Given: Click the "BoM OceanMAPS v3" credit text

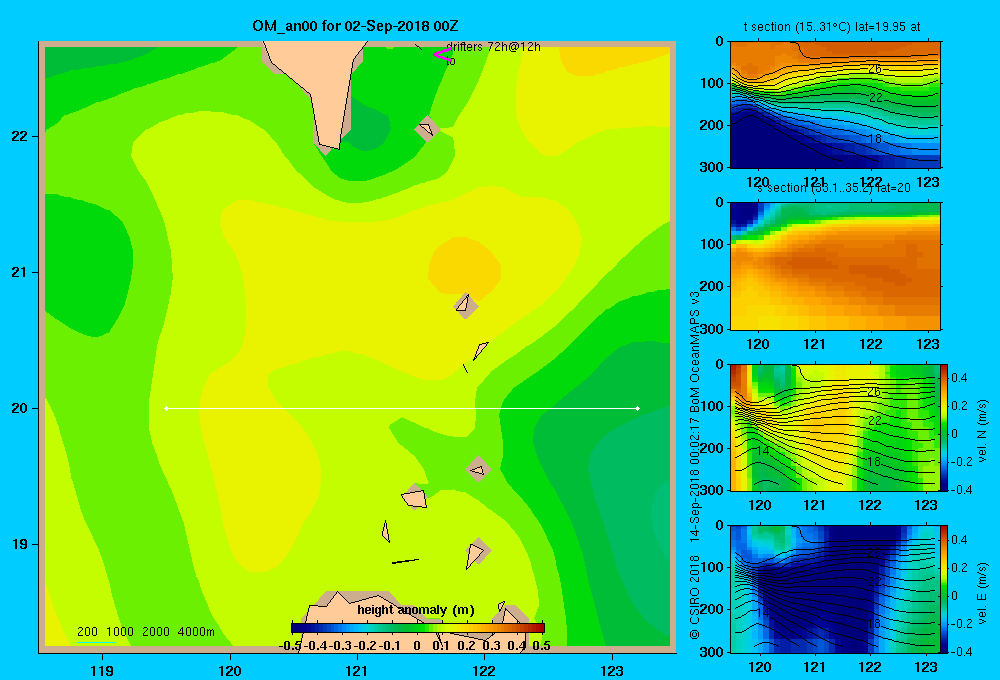Looking at the screenshot, I should pyautogui.click(x=695, y=354).
